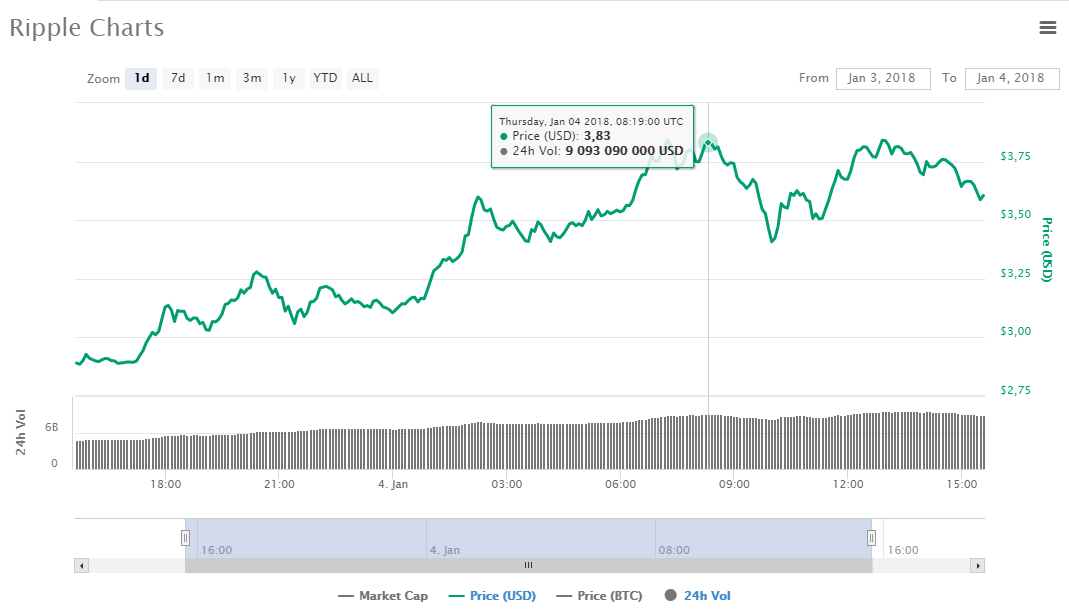Click the From date field Jan 3, 2018
This screenshot has height=610, width=1069.
883,78
